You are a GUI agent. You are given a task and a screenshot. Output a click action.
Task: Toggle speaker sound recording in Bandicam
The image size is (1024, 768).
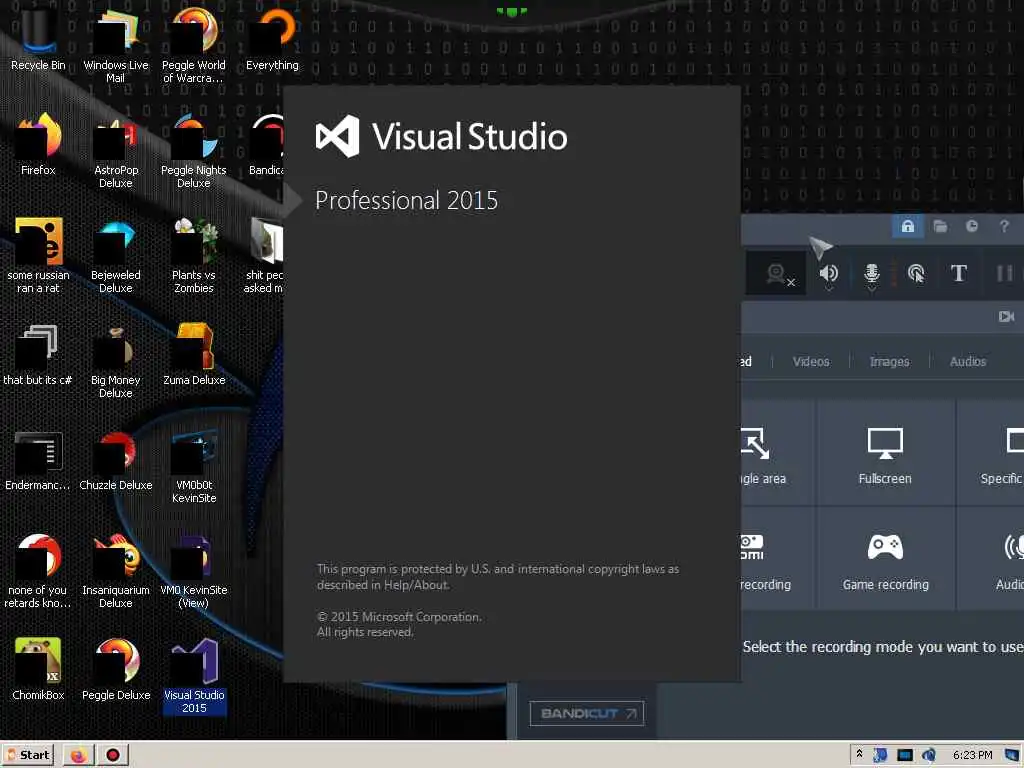(829, 272)
